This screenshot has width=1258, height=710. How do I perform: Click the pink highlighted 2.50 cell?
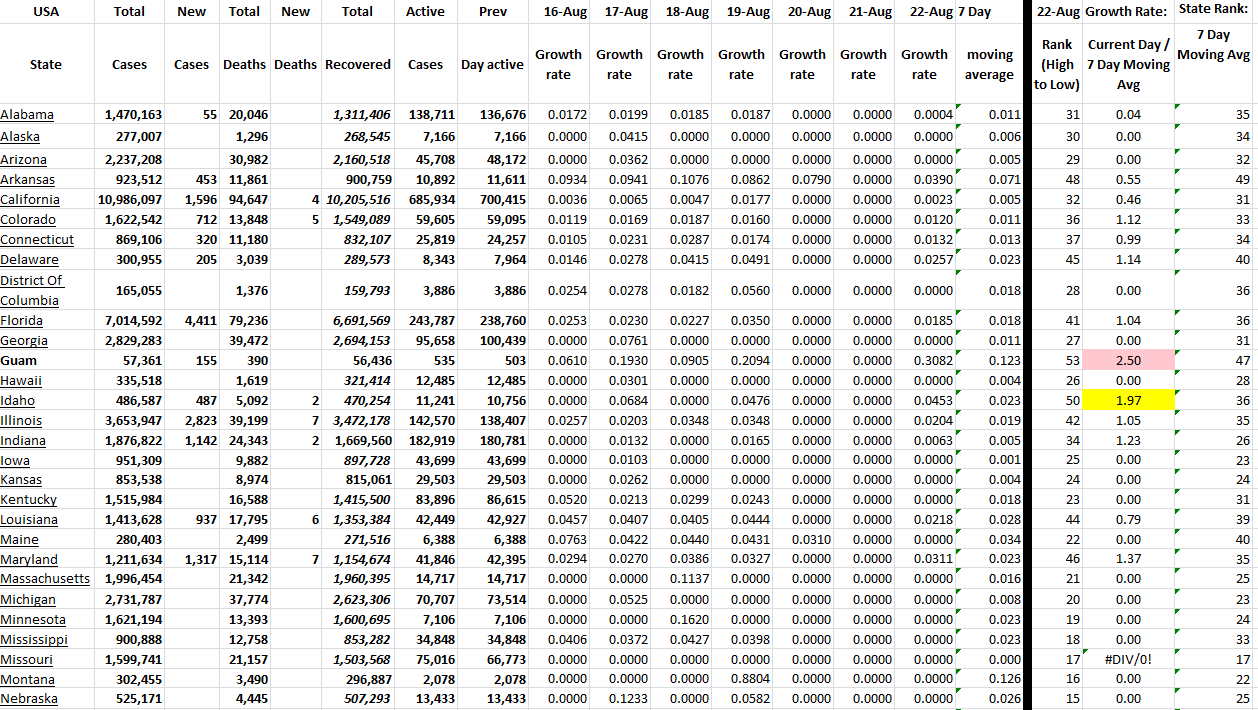1127,360
